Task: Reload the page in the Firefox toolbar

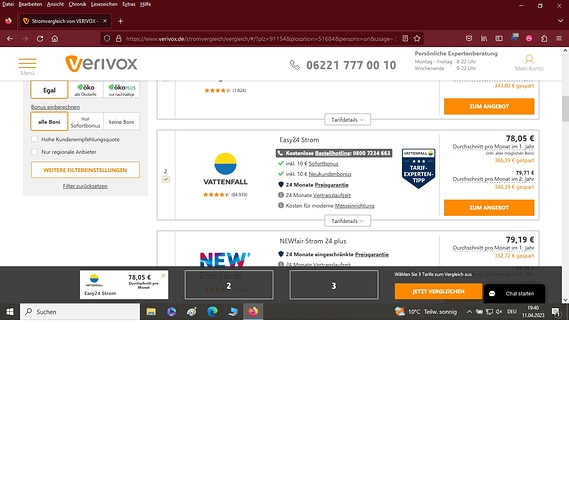Action: click(40, 38)
